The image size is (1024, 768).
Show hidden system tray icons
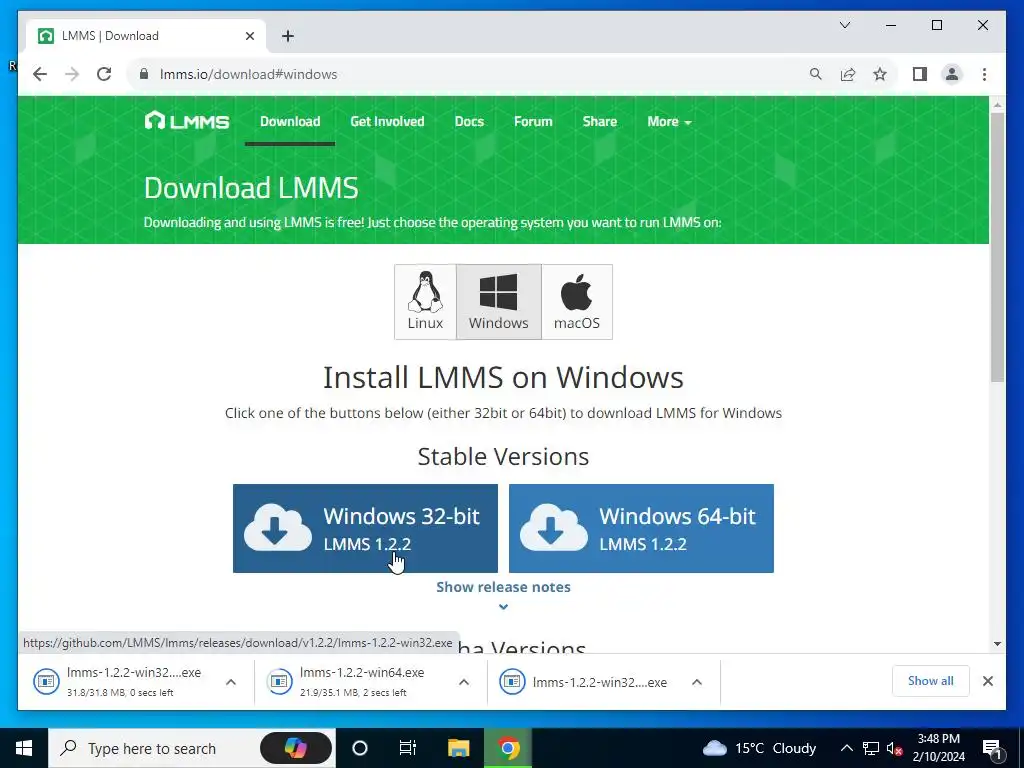[846, 748]
